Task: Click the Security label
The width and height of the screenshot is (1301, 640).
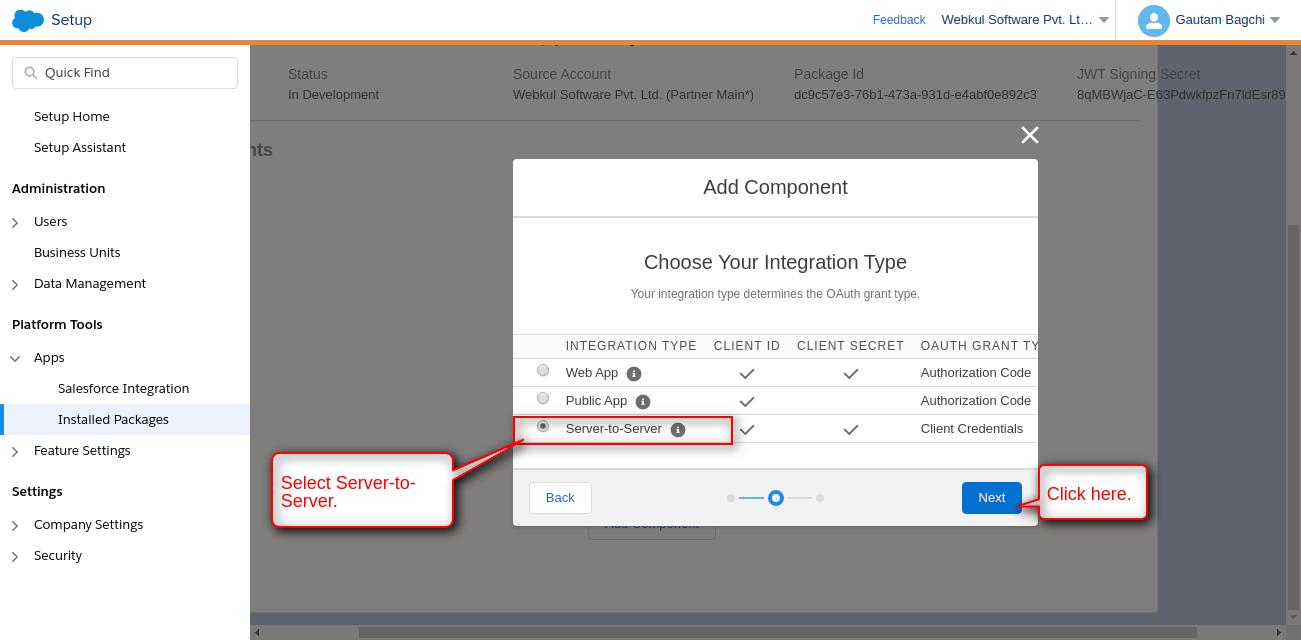Action: coord(58,555)
